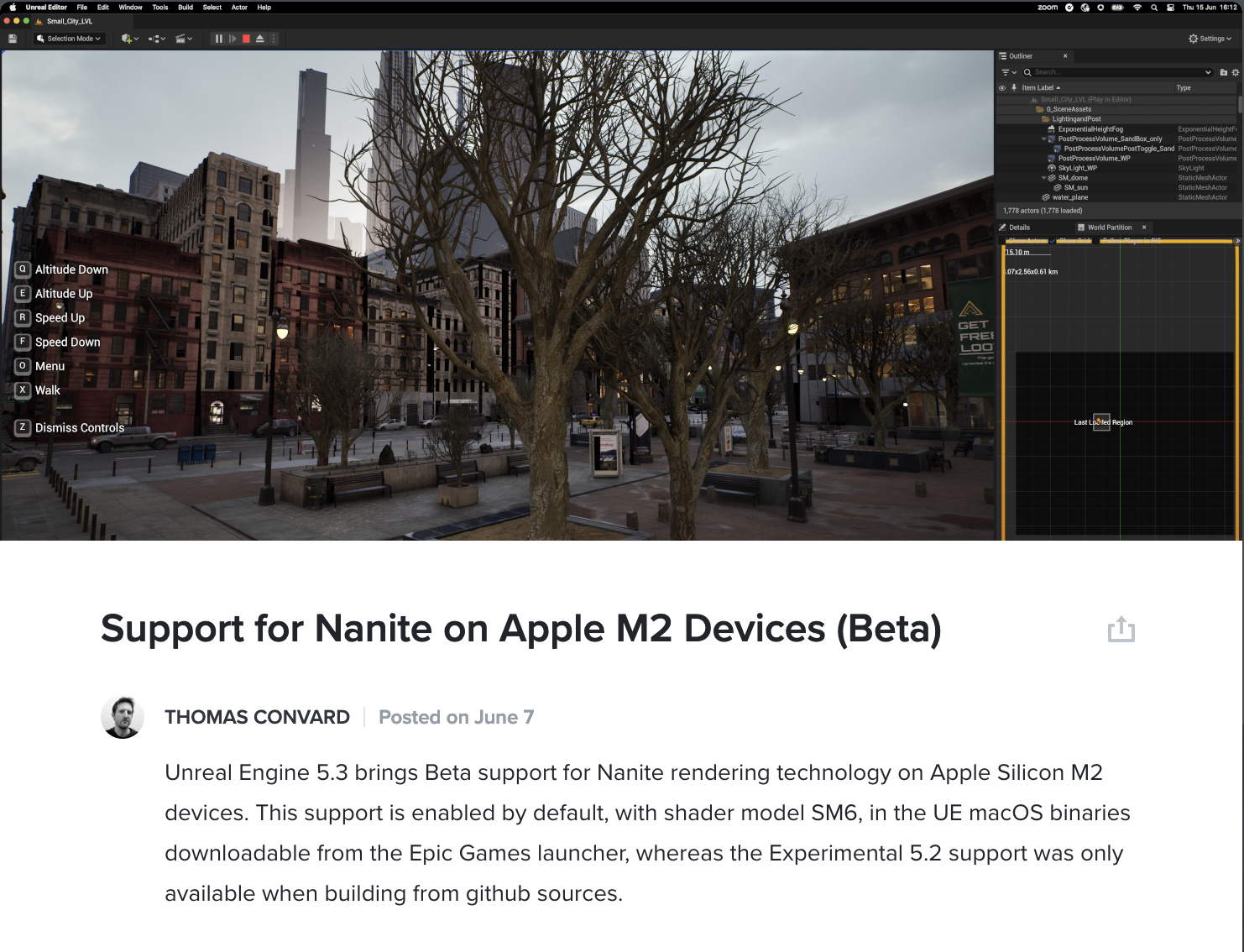
Task: Select ExponentialHeightFog actor
Action: click(1116, 129)
